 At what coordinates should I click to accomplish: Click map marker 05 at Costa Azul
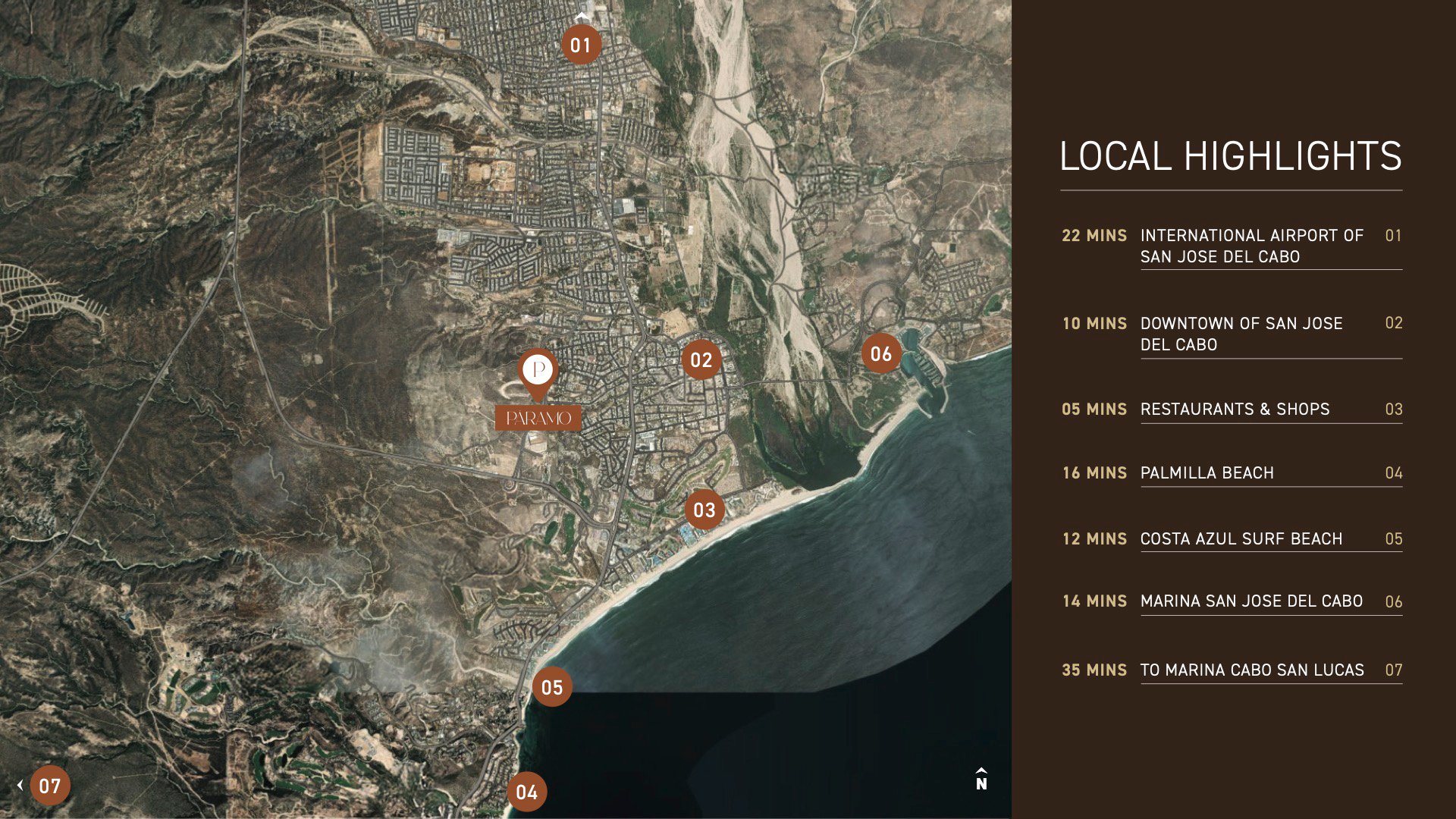point(551,687)
